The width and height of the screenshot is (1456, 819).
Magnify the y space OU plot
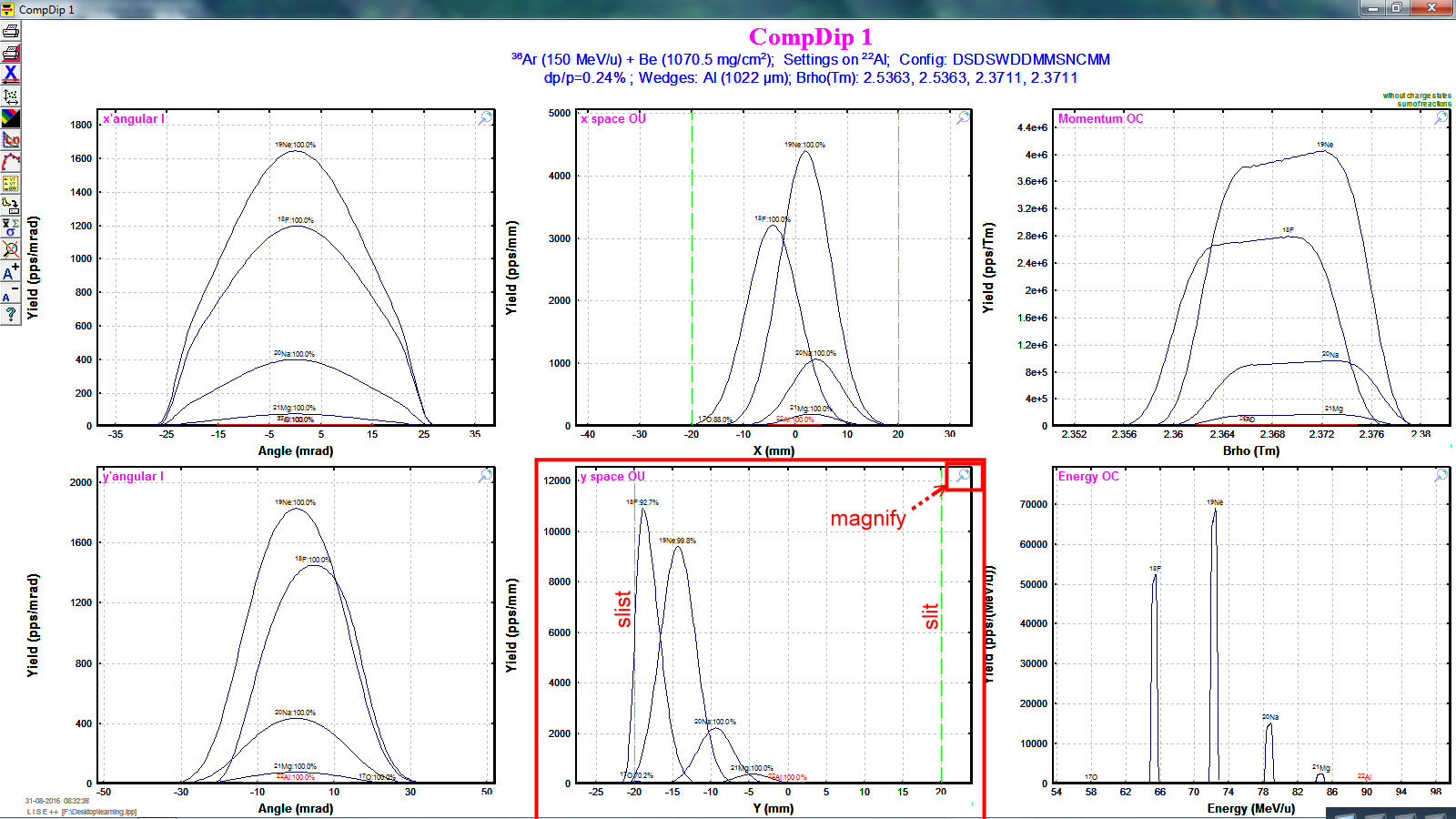[963, 476]
